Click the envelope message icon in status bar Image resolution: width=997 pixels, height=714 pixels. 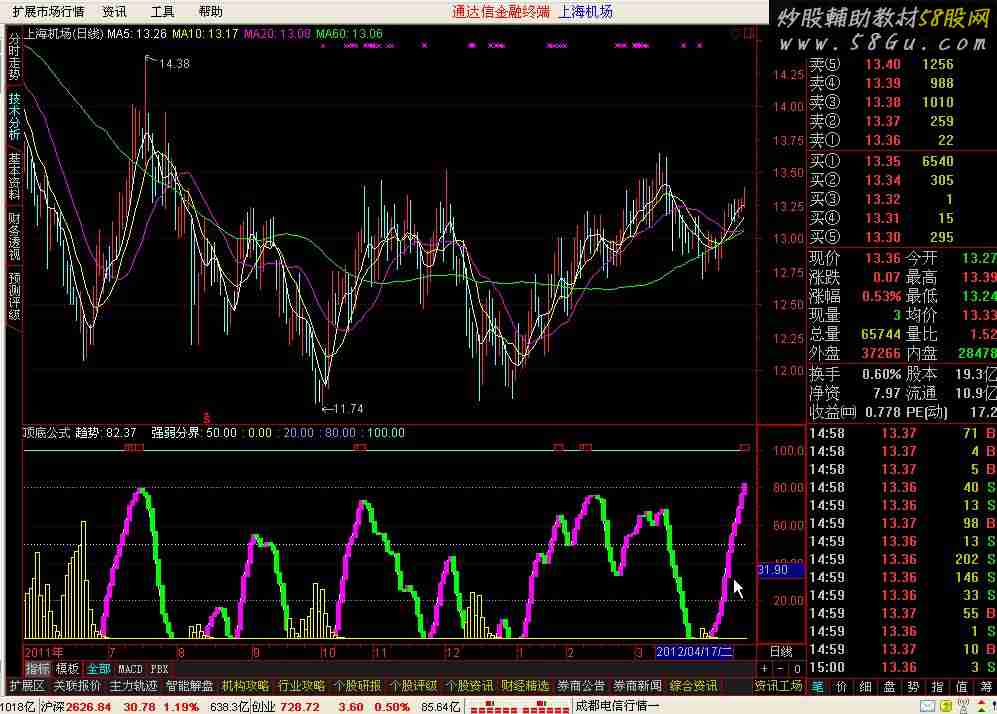tap(928, 706)
